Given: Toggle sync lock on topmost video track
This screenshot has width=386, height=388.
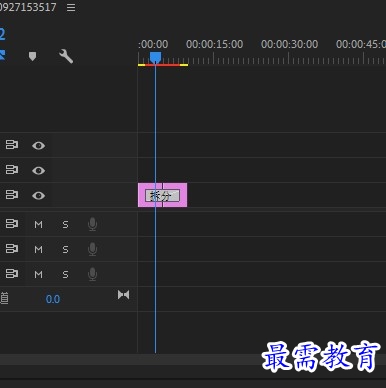Looking at the screenshot, I should click(x=12, y=145).
